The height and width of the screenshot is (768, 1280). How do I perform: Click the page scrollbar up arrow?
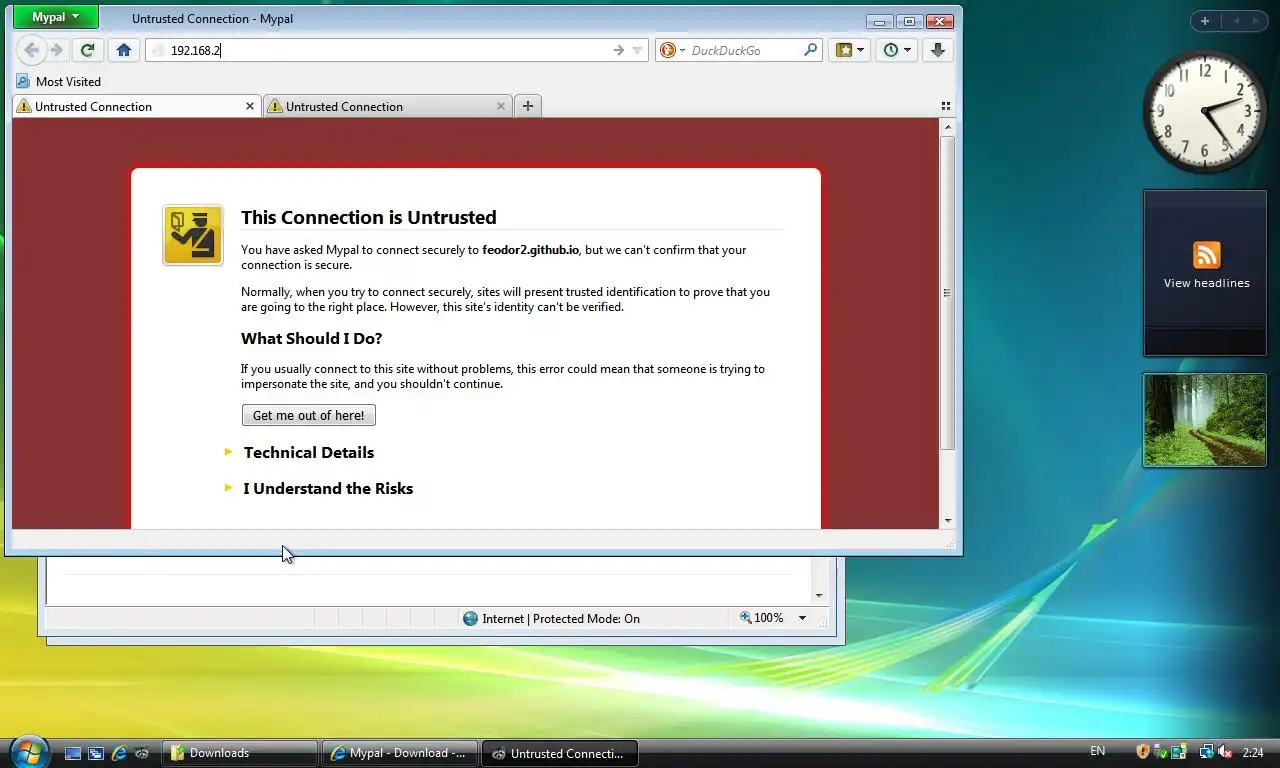[948, 126]
